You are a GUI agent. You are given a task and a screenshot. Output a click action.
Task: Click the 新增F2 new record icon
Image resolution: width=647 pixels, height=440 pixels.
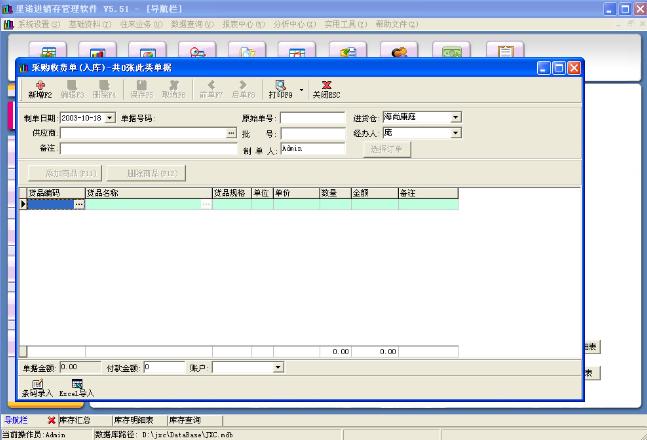(40, 89)
